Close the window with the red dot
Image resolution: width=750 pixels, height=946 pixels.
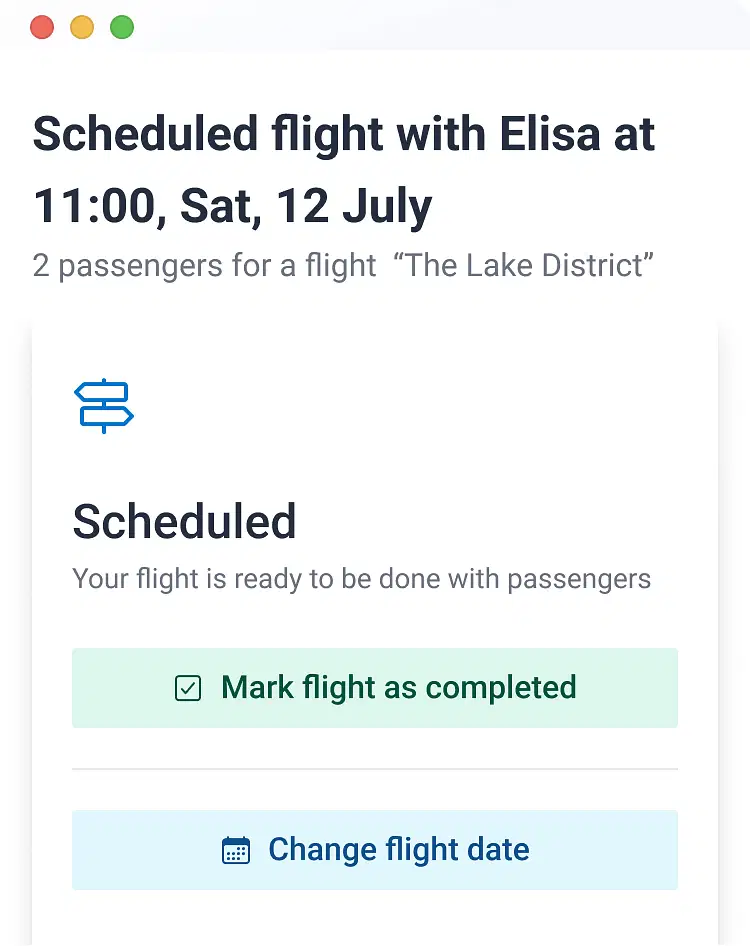pyautogui.click(x=42, y=27)
